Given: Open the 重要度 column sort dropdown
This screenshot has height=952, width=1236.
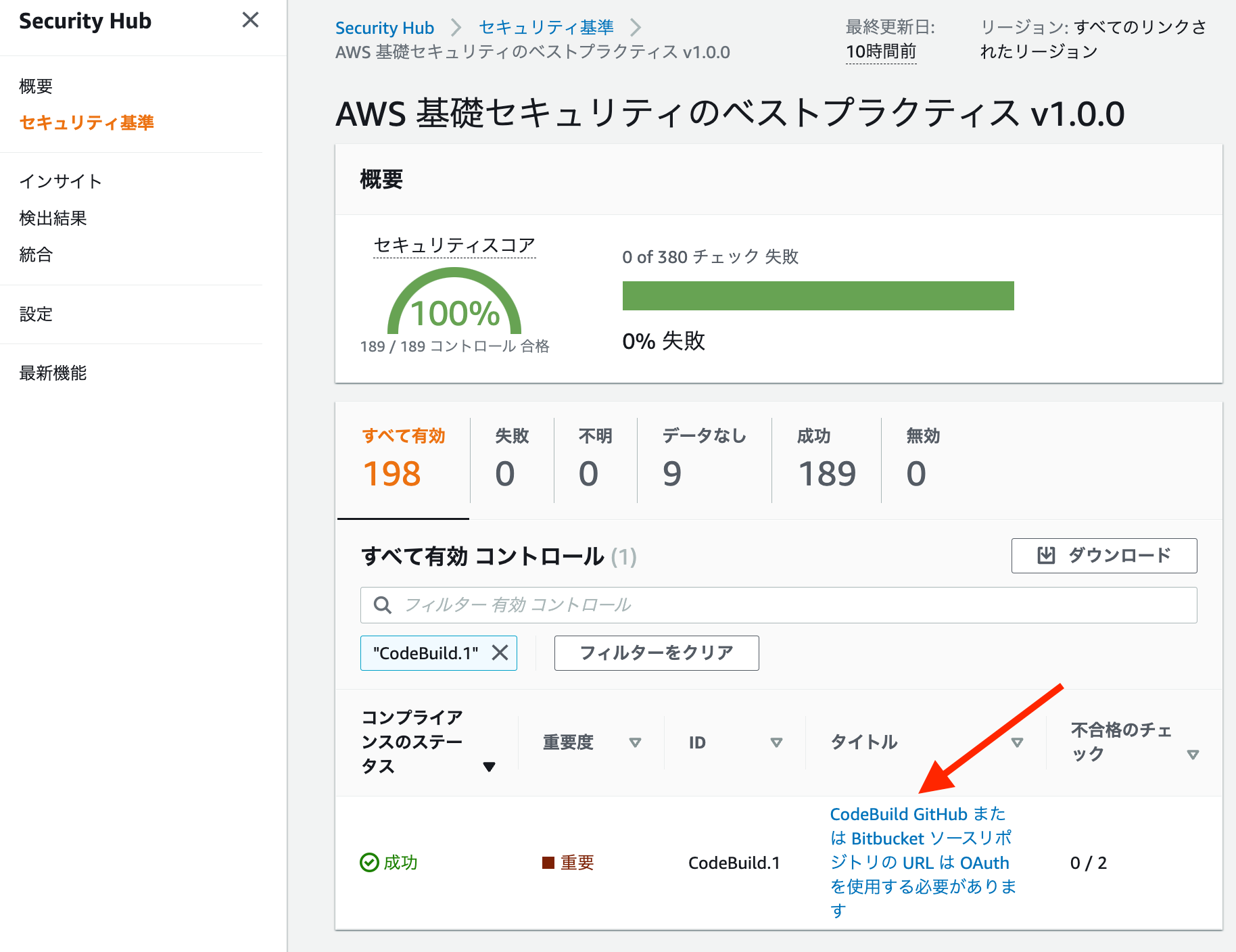Looking at the screenshot, I should (x=636, y=742).
